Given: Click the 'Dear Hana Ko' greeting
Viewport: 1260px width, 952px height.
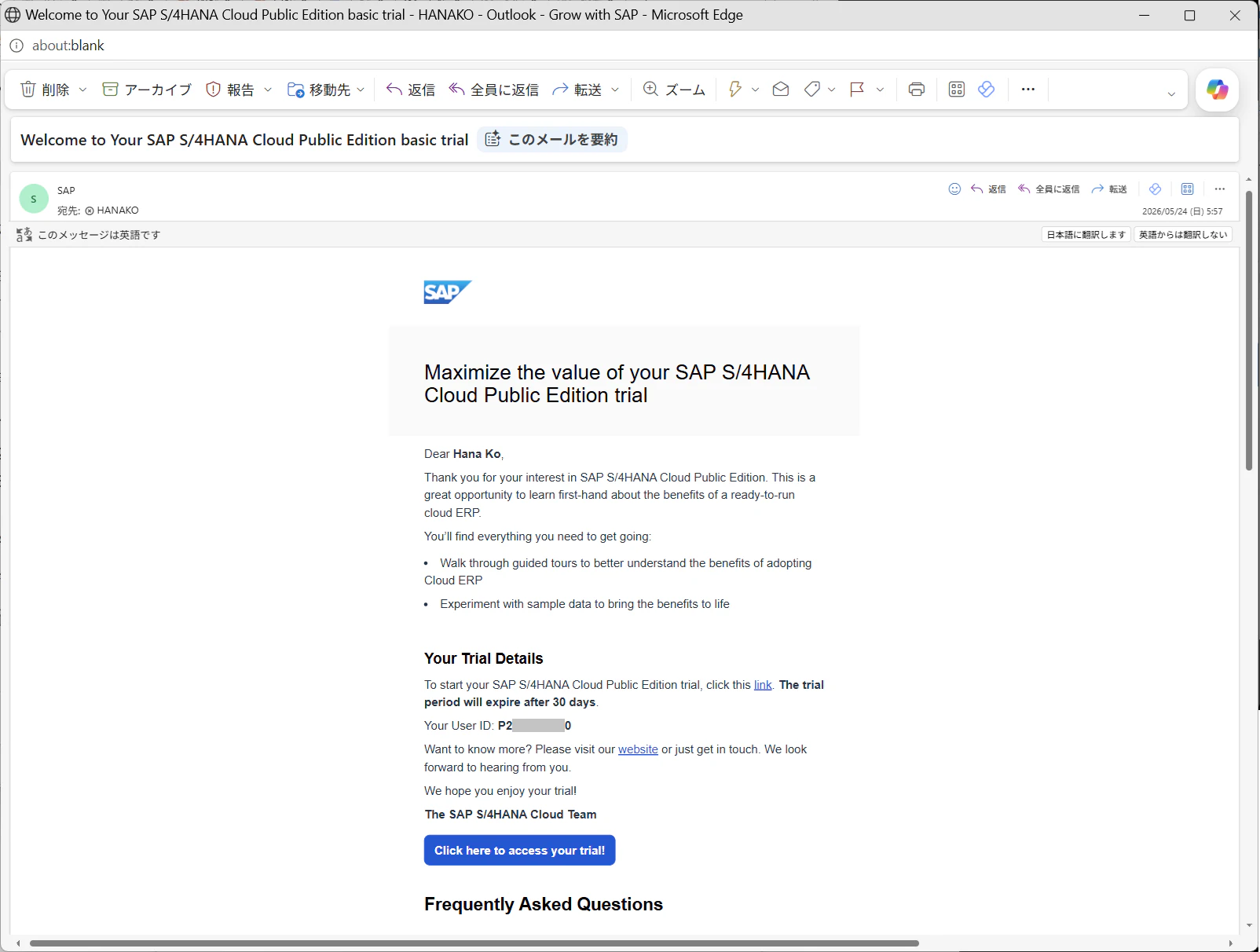Looking at the screenshot, I should point(463,454).
